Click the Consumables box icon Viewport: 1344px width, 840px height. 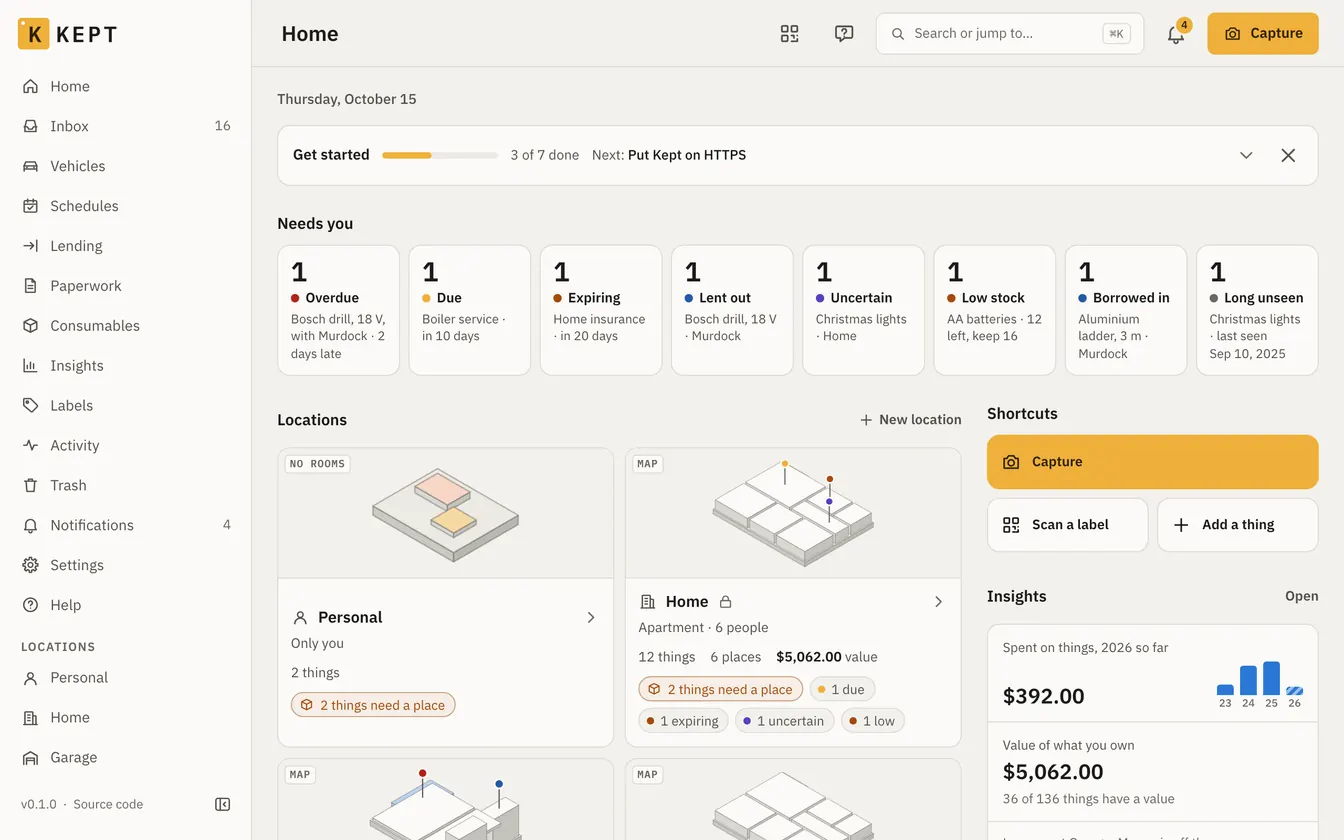pyautogui.click(x=30, y=326)
